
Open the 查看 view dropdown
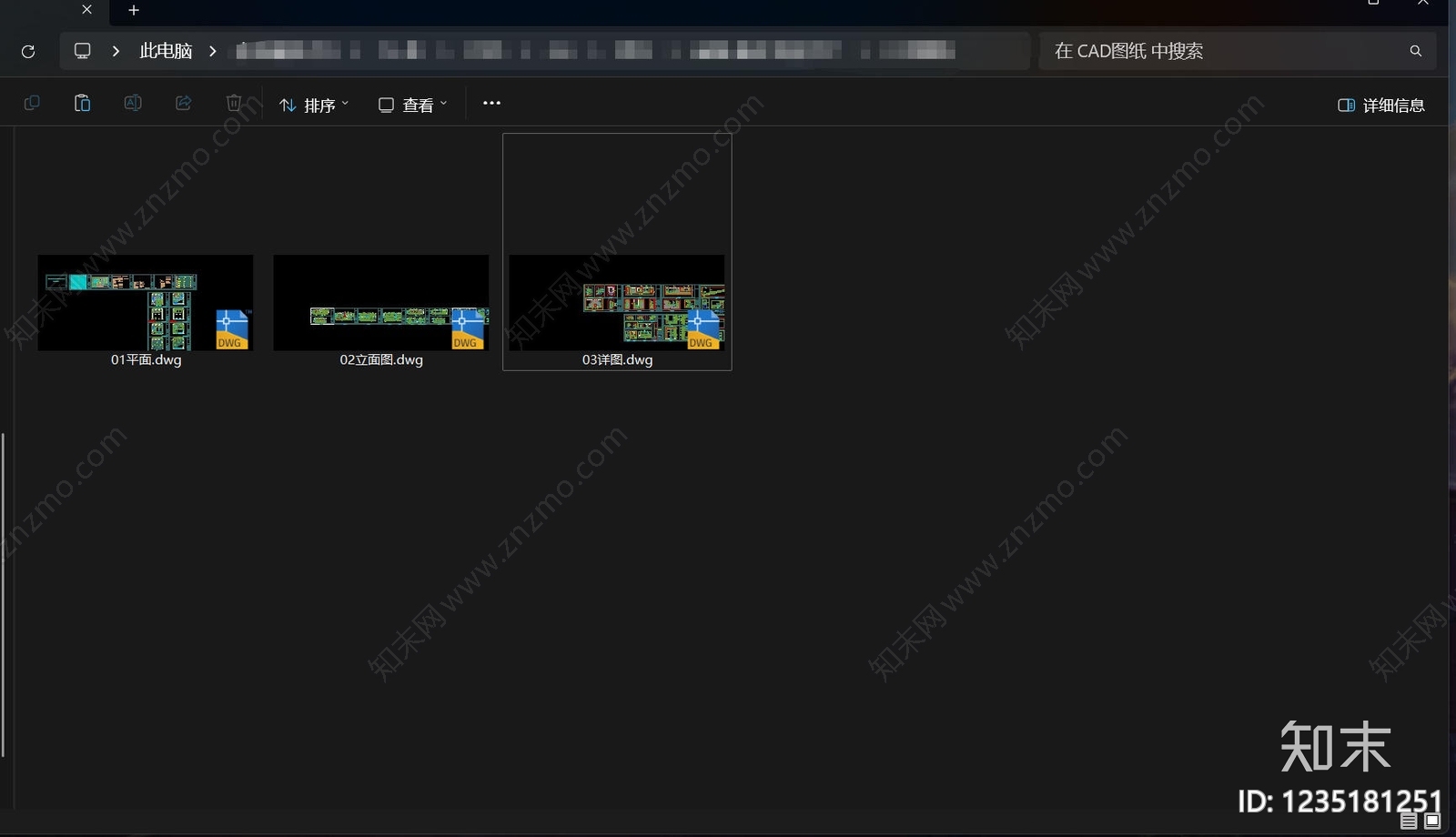(413, 106)
